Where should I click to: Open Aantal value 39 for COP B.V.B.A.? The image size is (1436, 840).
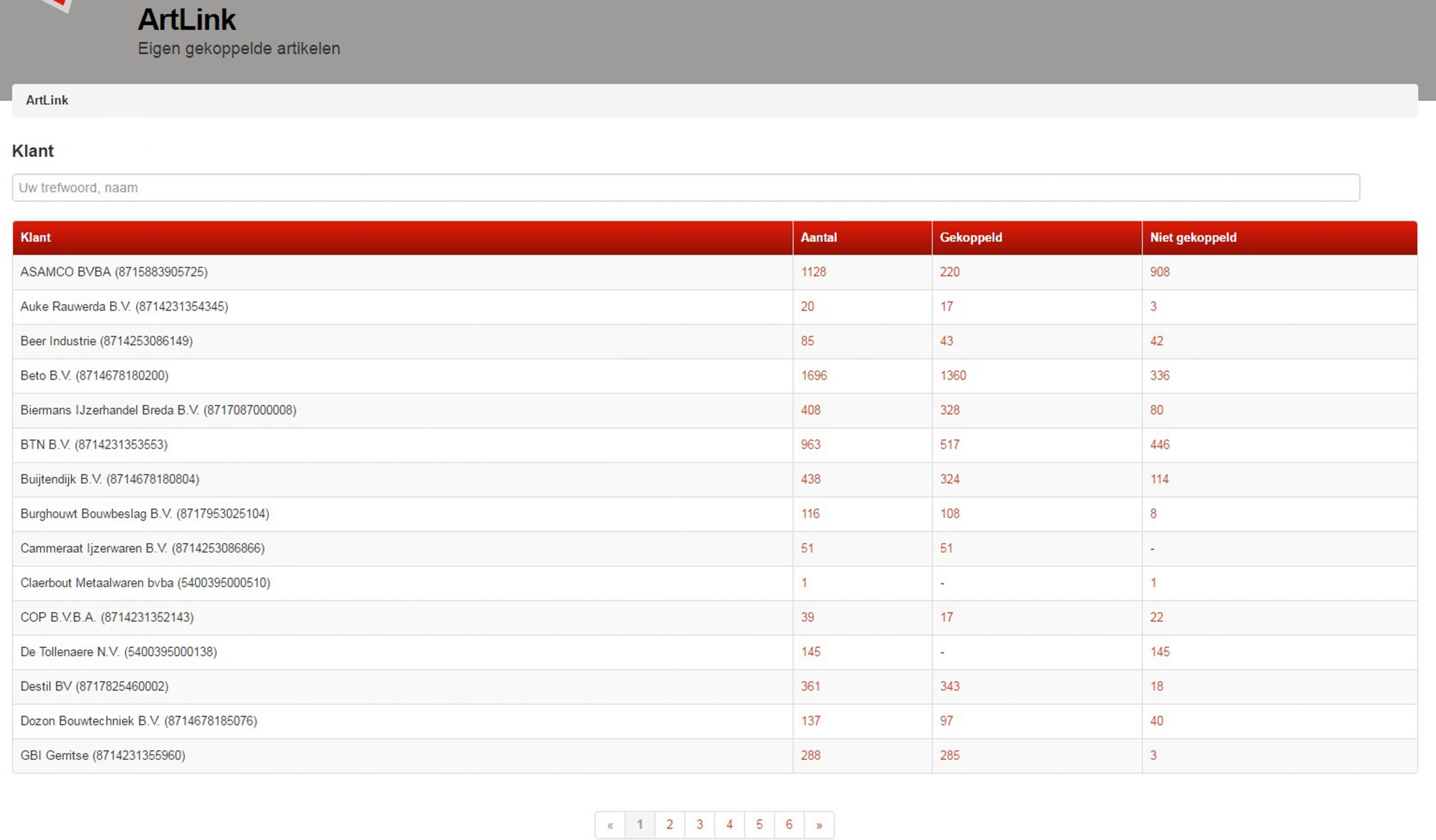807,618
